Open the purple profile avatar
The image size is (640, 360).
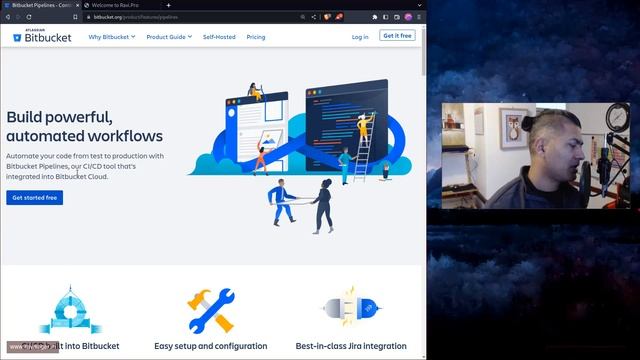point(408,17)
